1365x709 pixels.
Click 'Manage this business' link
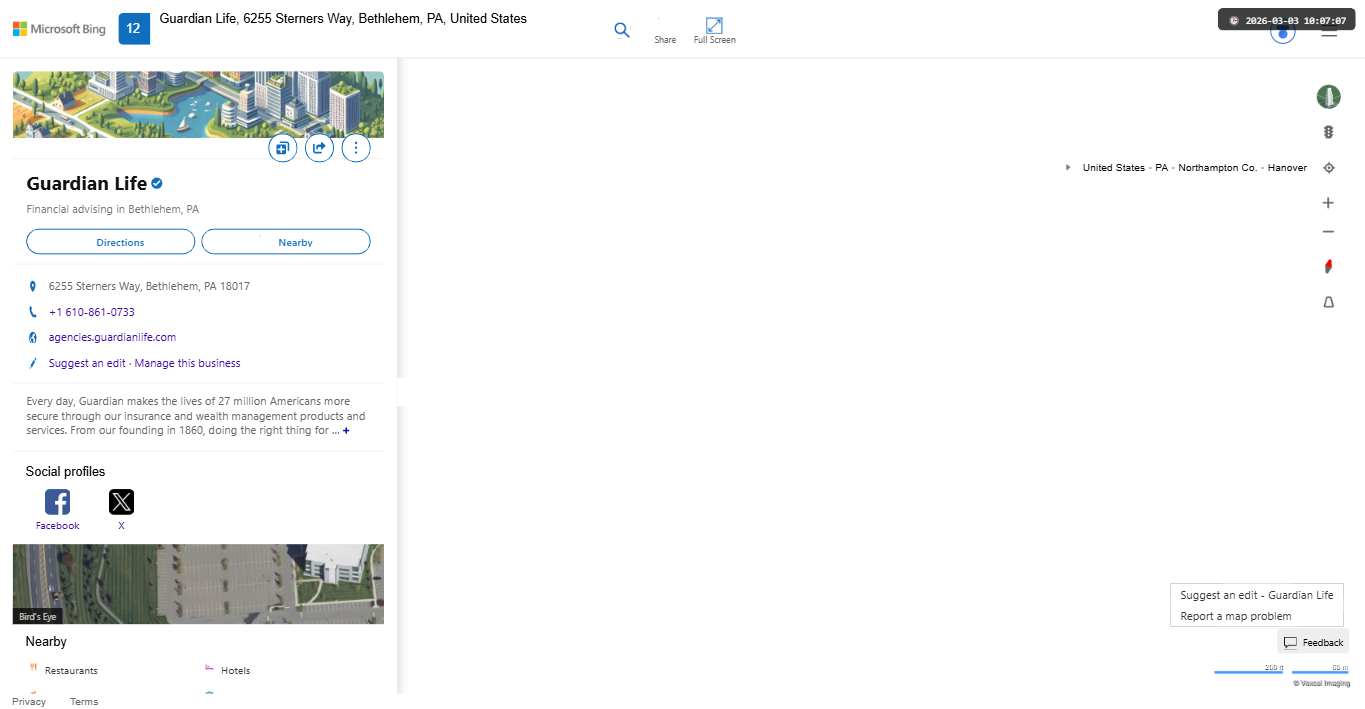click(187, 363)
